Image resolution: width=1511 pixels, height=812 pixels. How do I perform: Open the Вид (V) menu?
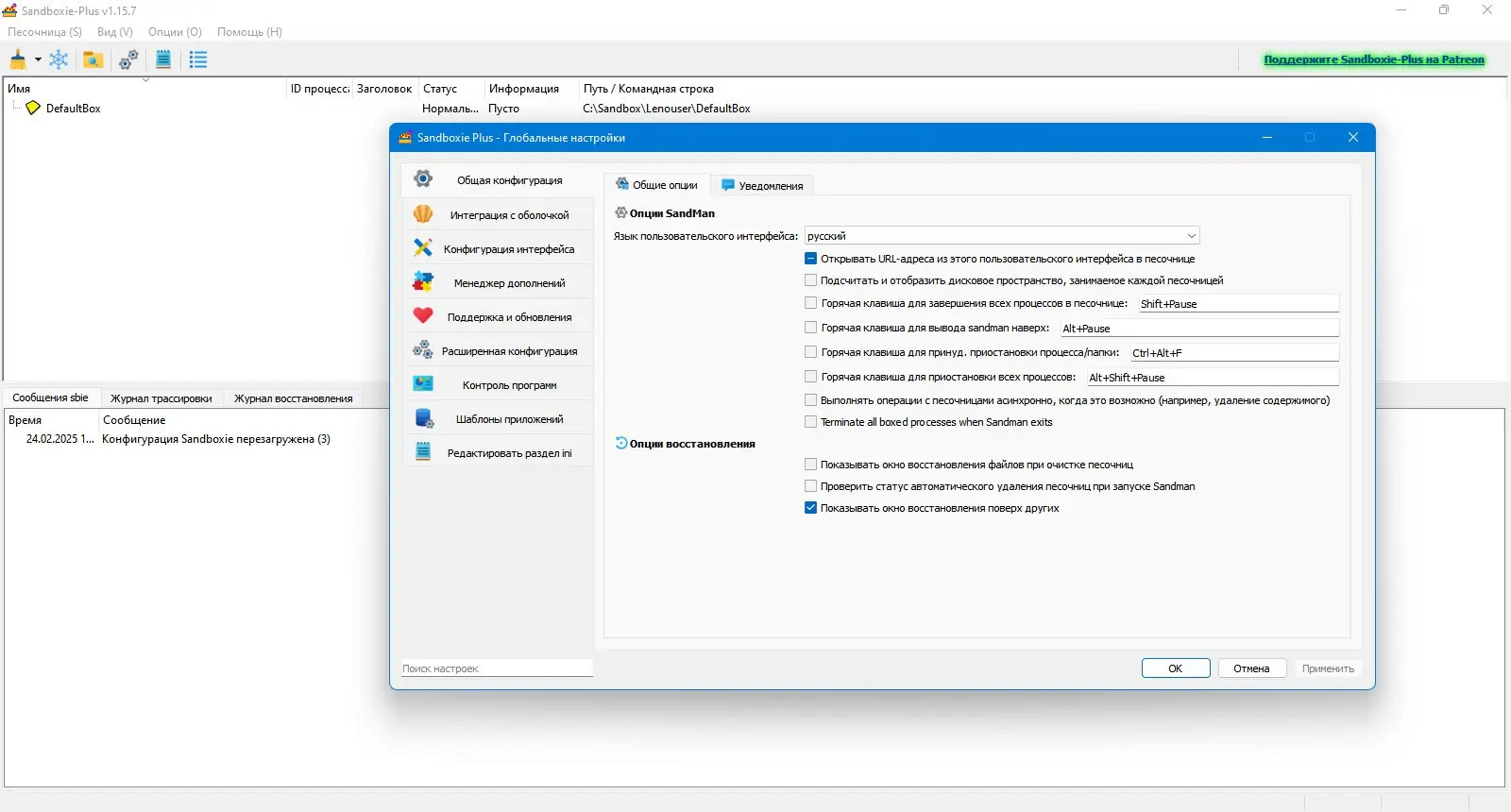click(115, 32)
